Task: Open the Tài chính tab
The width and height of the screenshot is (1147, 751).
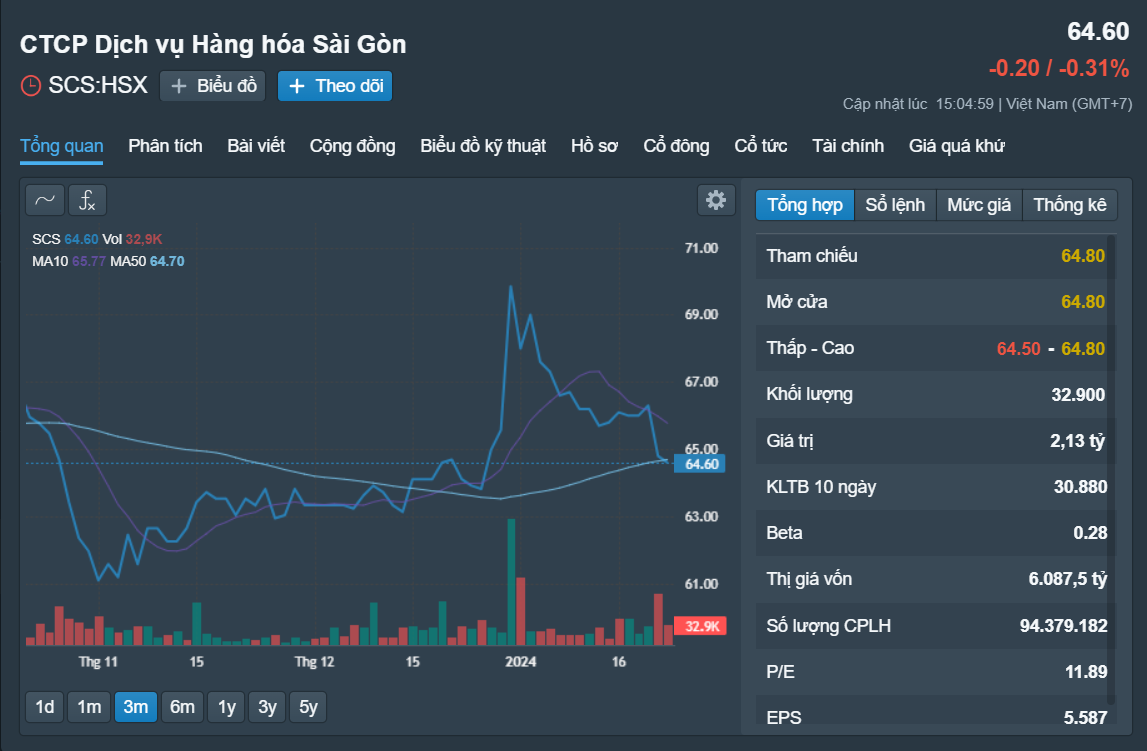Action: click(x=848, y=146)
